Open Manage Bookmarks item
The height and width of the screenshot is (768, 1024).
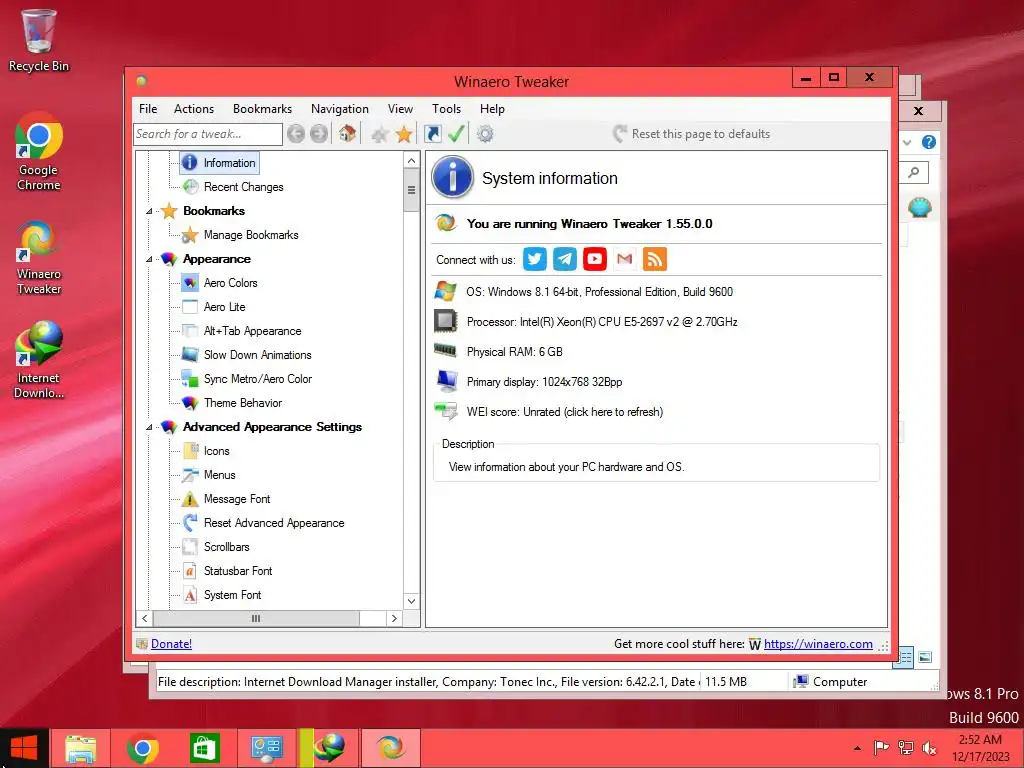pyautogui.click(x=251, y=235)
